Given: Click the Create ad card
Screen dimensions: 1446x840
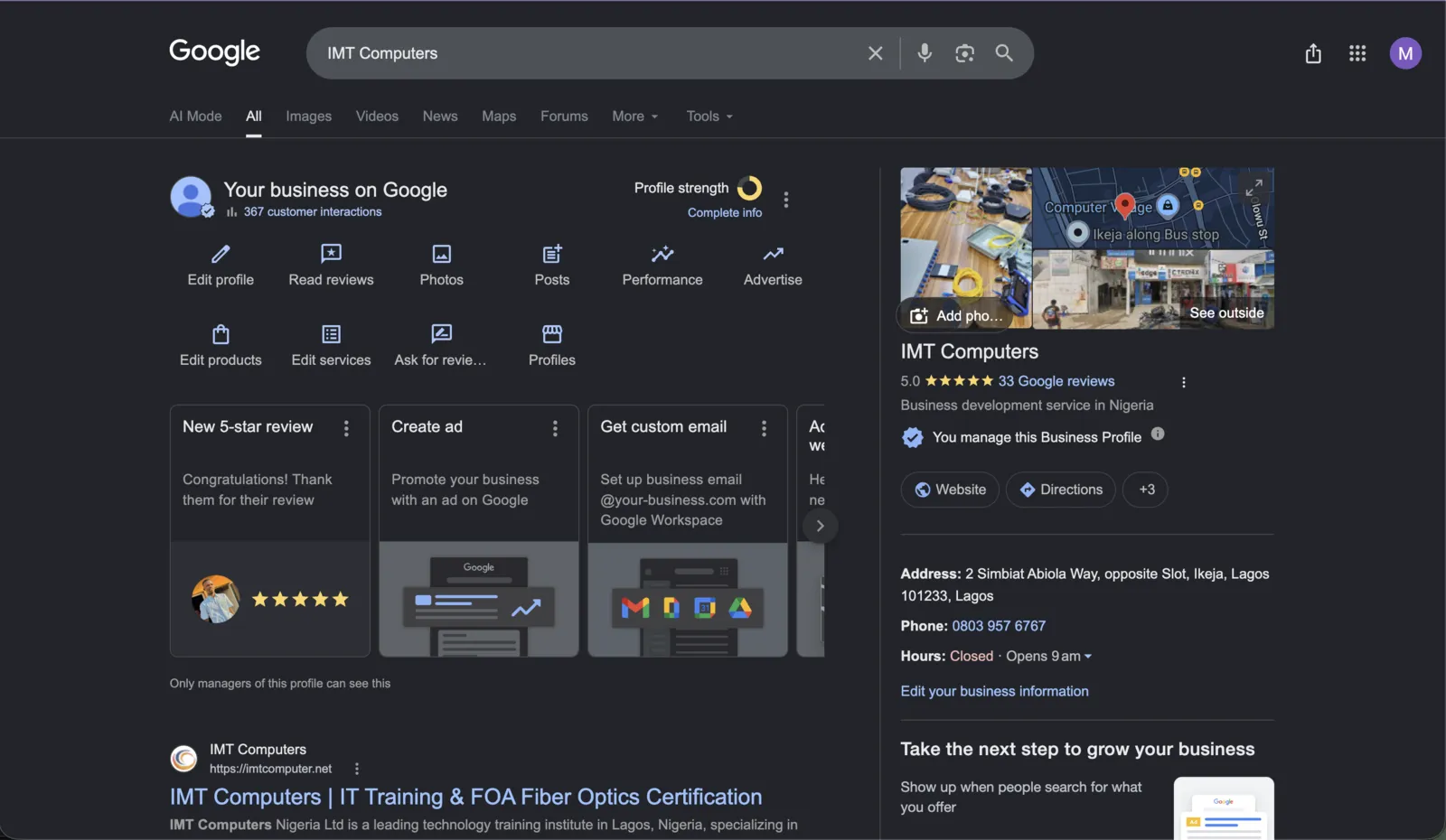Looking at the screenshot, I should click(x=479, y=531).
